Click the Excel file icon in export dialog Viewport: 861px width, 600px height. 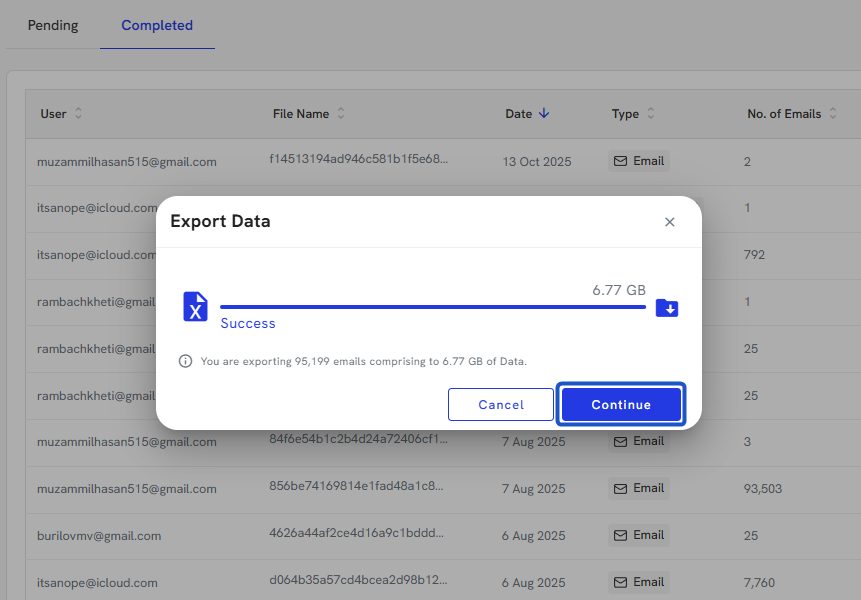[x=195, y=307]
